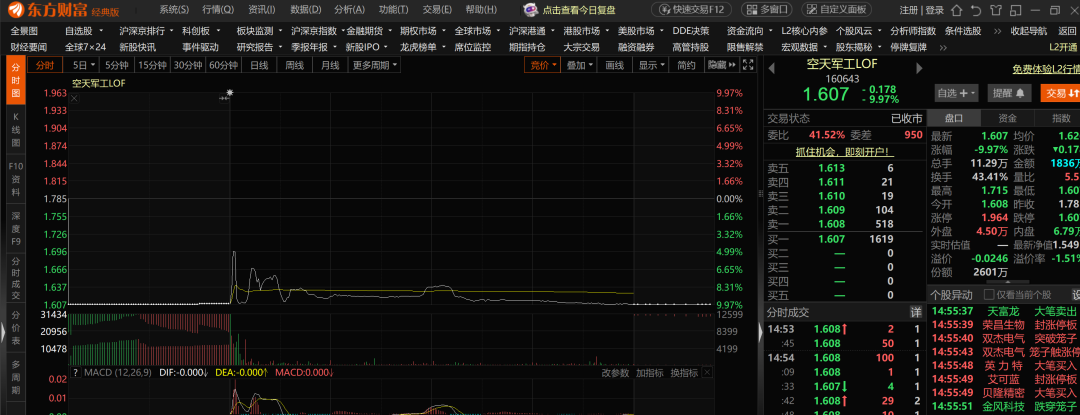Open the 显示 display dropdown
Viewport: 1080px width, 415px height.
(x=651, y=65)
